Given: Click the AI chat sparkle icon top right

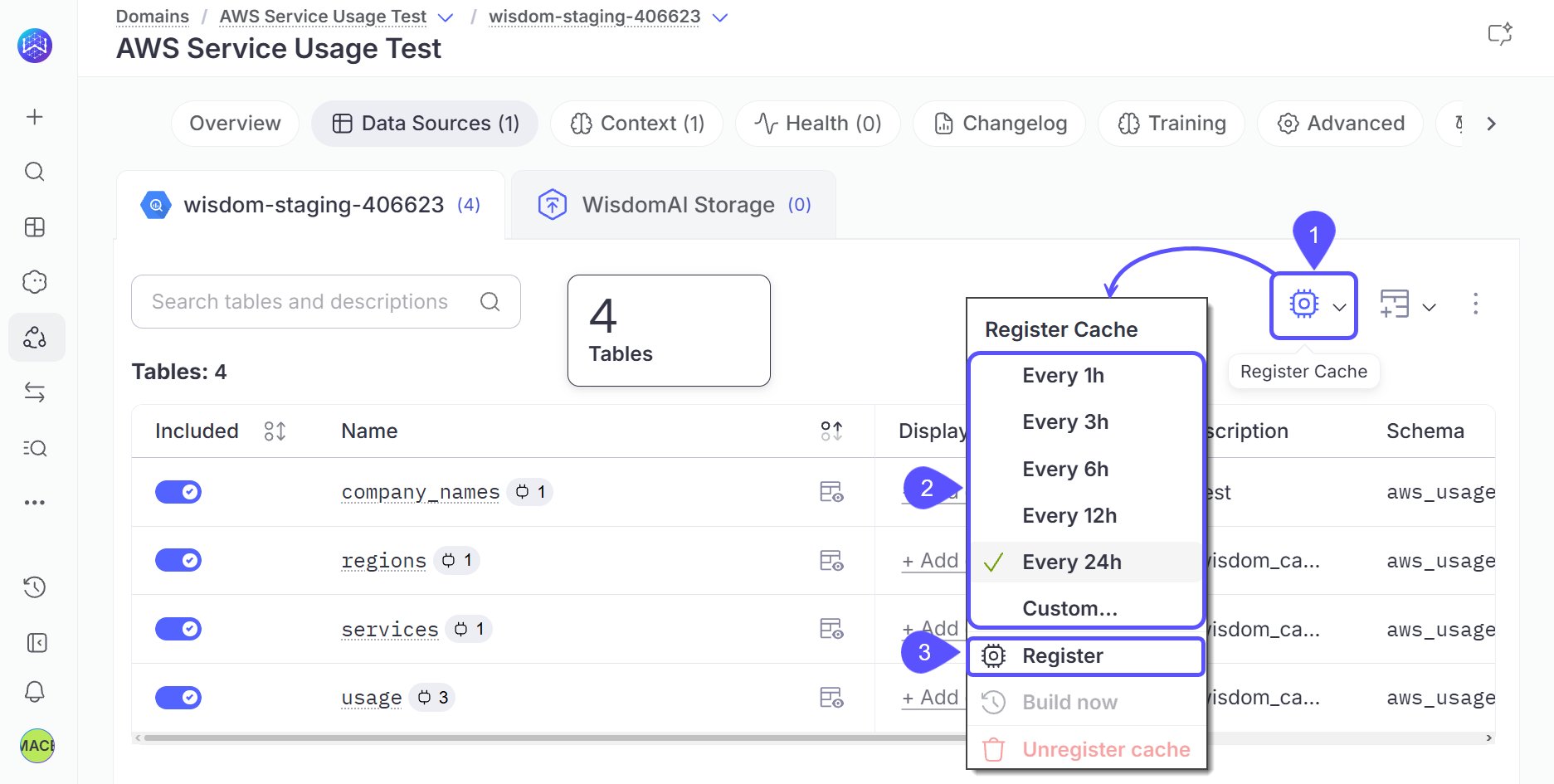Looking at the screenshot, I should click(1499, 34).
